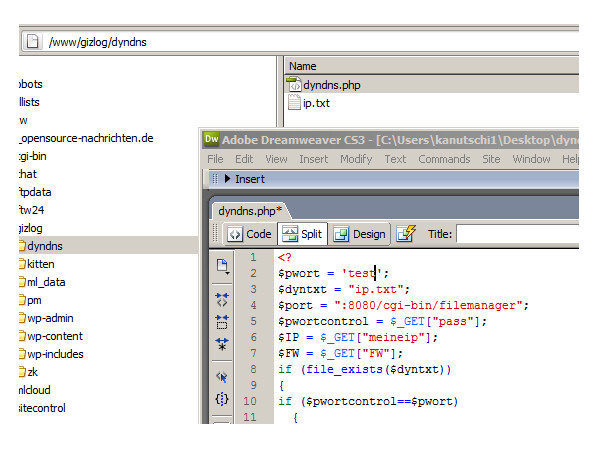Click the Select Parent Tag icon
598x449 pixels.
click(x=222, y=377)
